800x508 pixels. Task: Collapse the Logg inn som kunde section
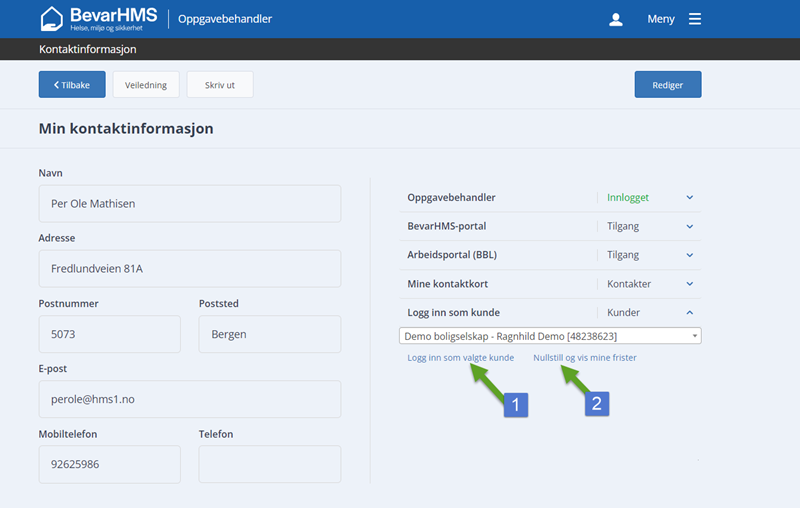(x=690, y=313)
